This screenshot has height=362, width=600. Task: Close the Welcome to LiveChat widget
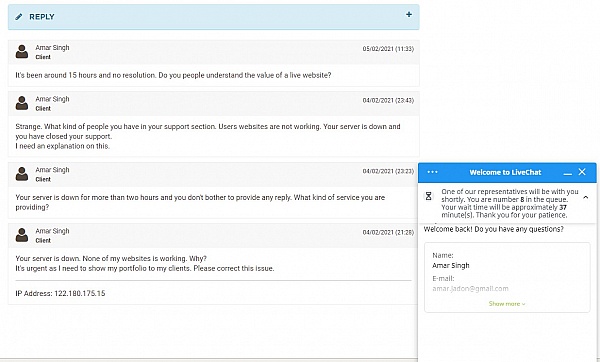click(x=582, y=172)
